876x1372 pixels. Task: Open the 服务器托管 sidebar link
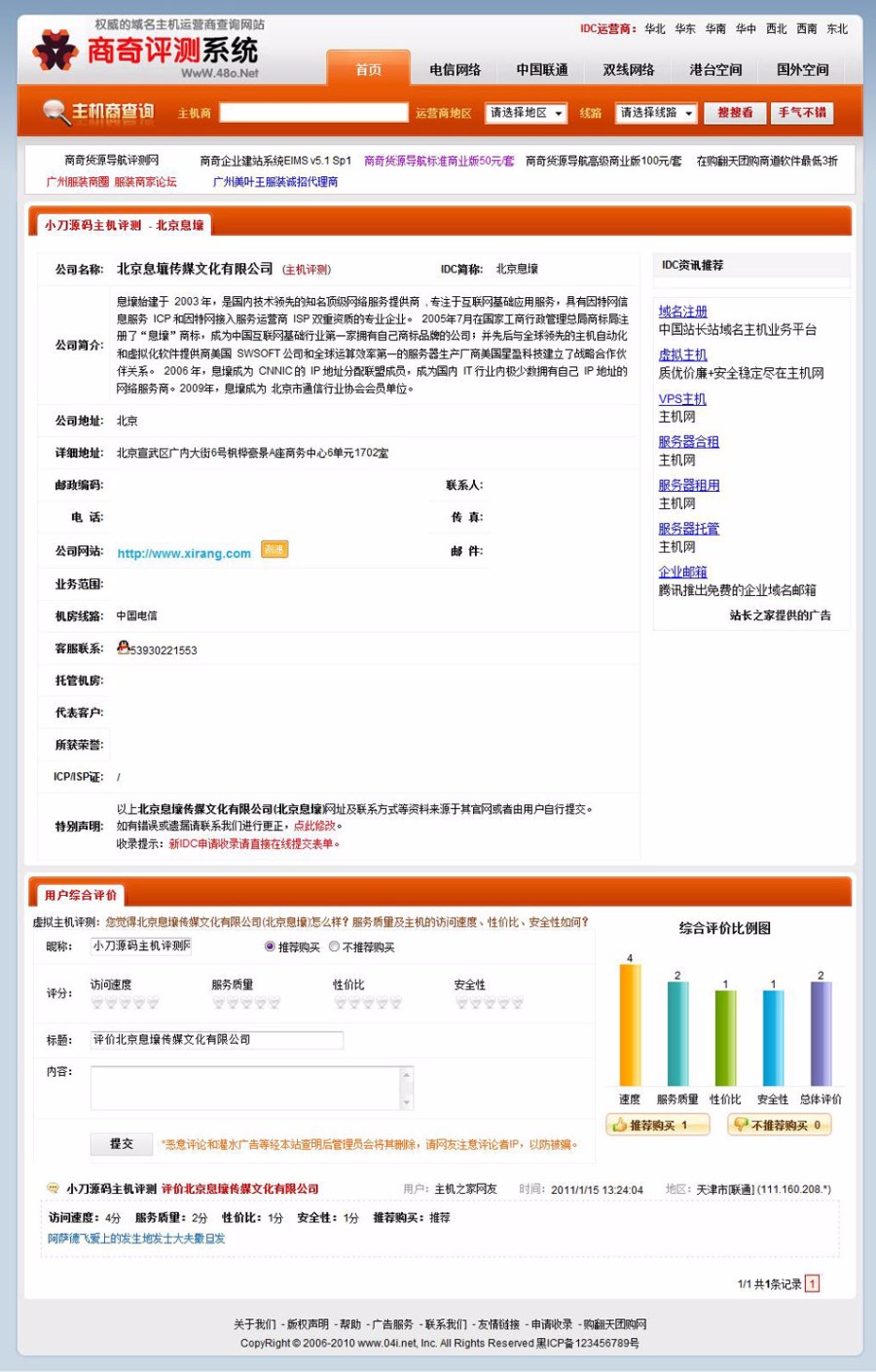[x=688, y=529]
